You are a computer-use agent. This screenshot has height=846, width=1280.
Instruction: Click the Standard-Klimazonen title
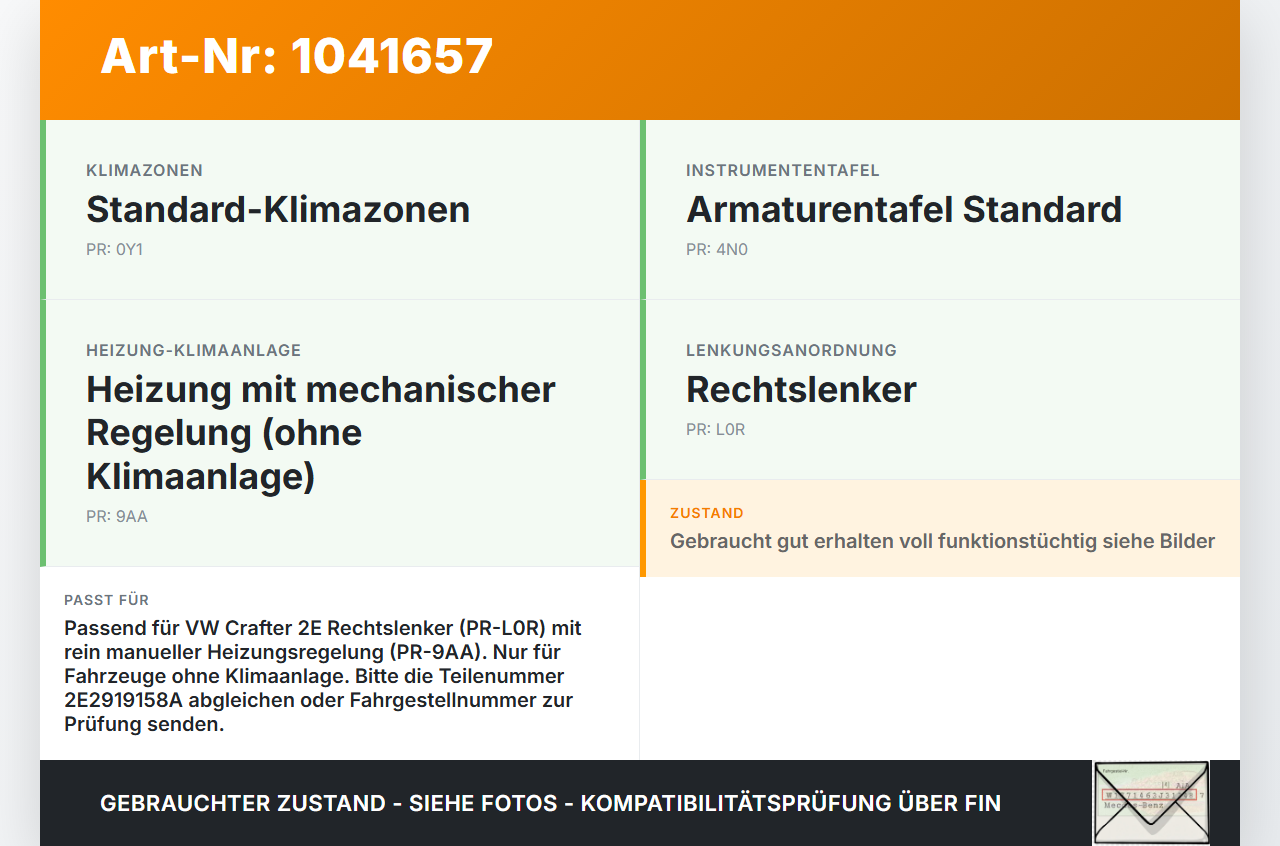278,209
